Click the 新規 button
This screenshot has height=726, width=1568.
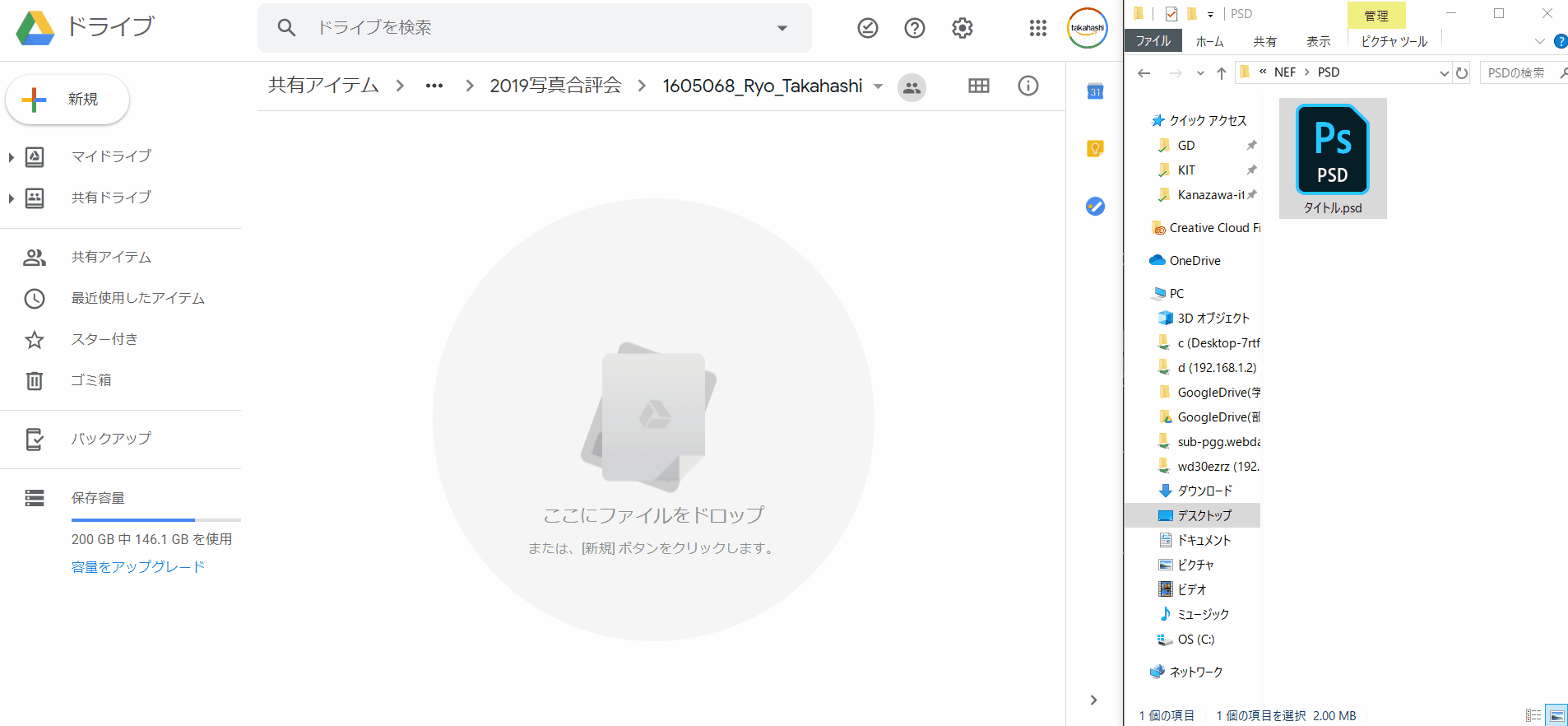67,100
